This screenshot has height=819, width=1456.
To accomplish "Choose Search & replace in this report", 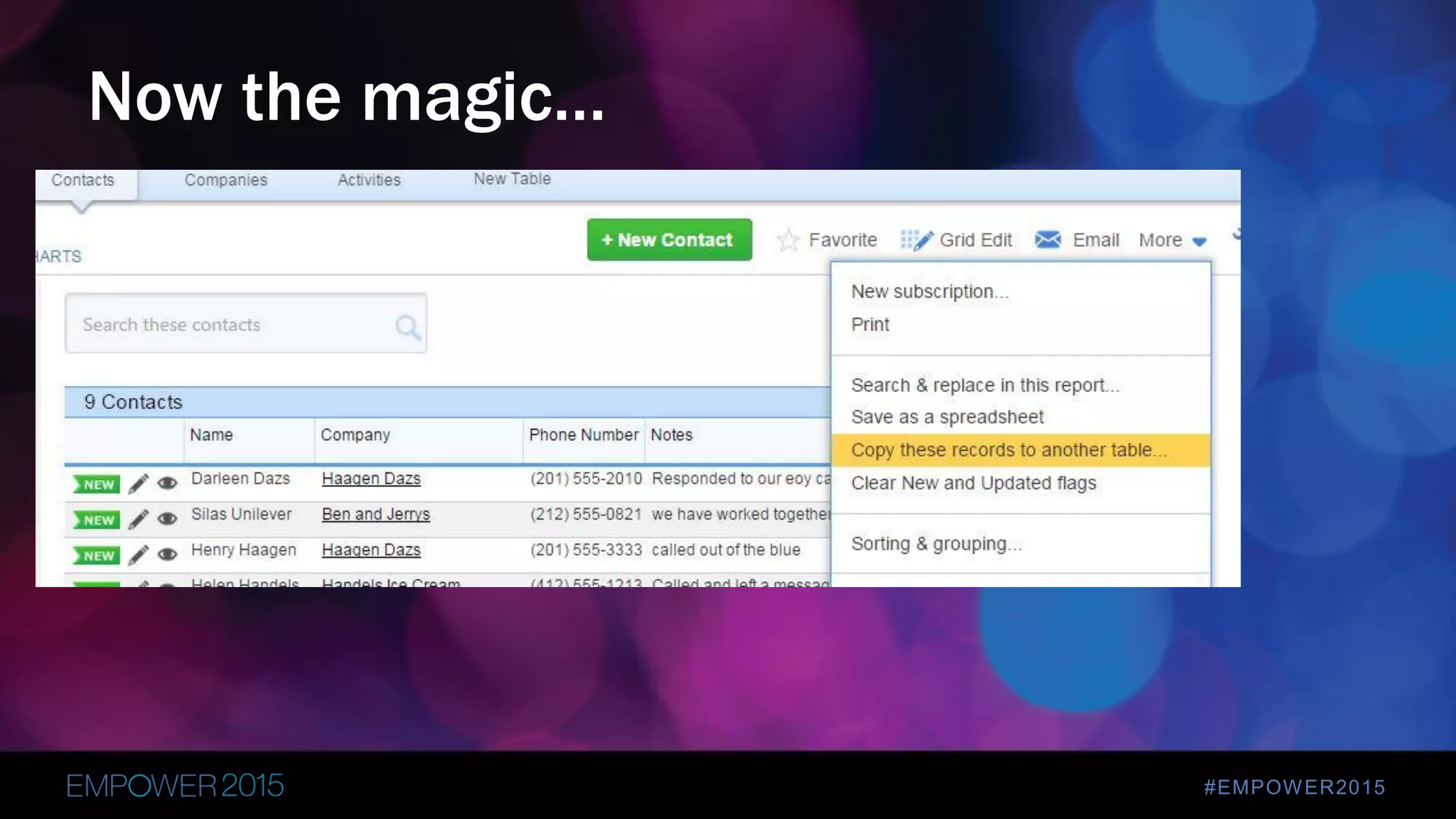I will [x=985, y=385].
